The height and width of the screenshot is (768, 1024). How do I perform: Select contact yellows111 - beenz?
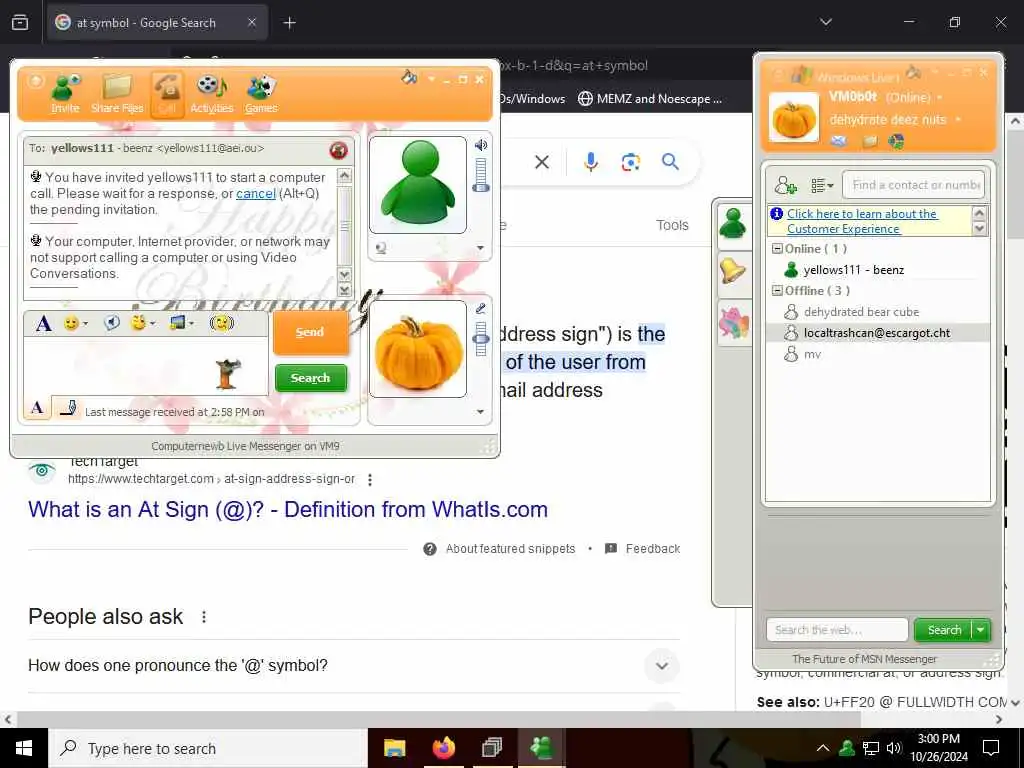[854, 270]
